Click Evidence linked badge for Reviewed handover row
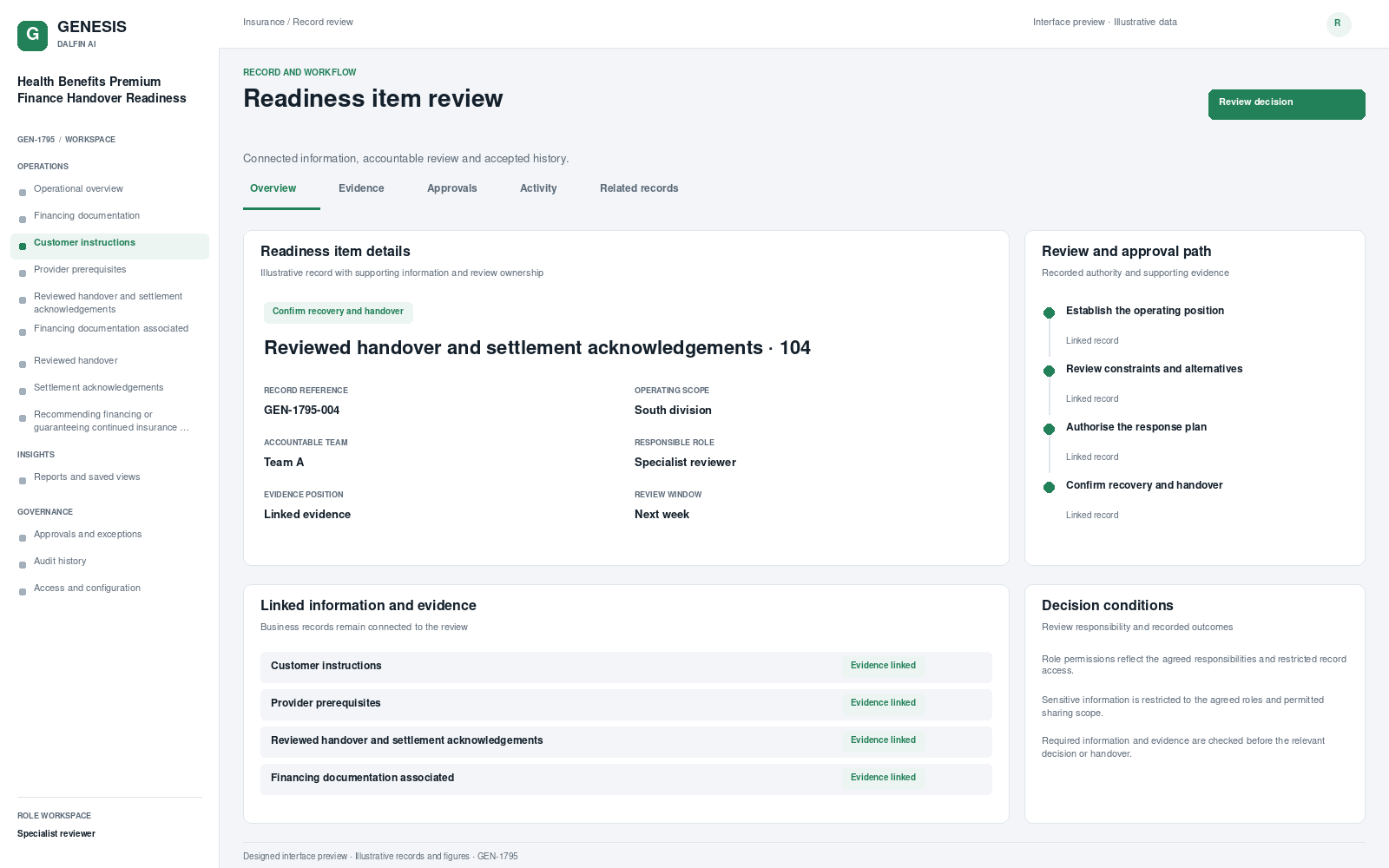This screenshot has width=1389, height=868. (x=883, y=740)
